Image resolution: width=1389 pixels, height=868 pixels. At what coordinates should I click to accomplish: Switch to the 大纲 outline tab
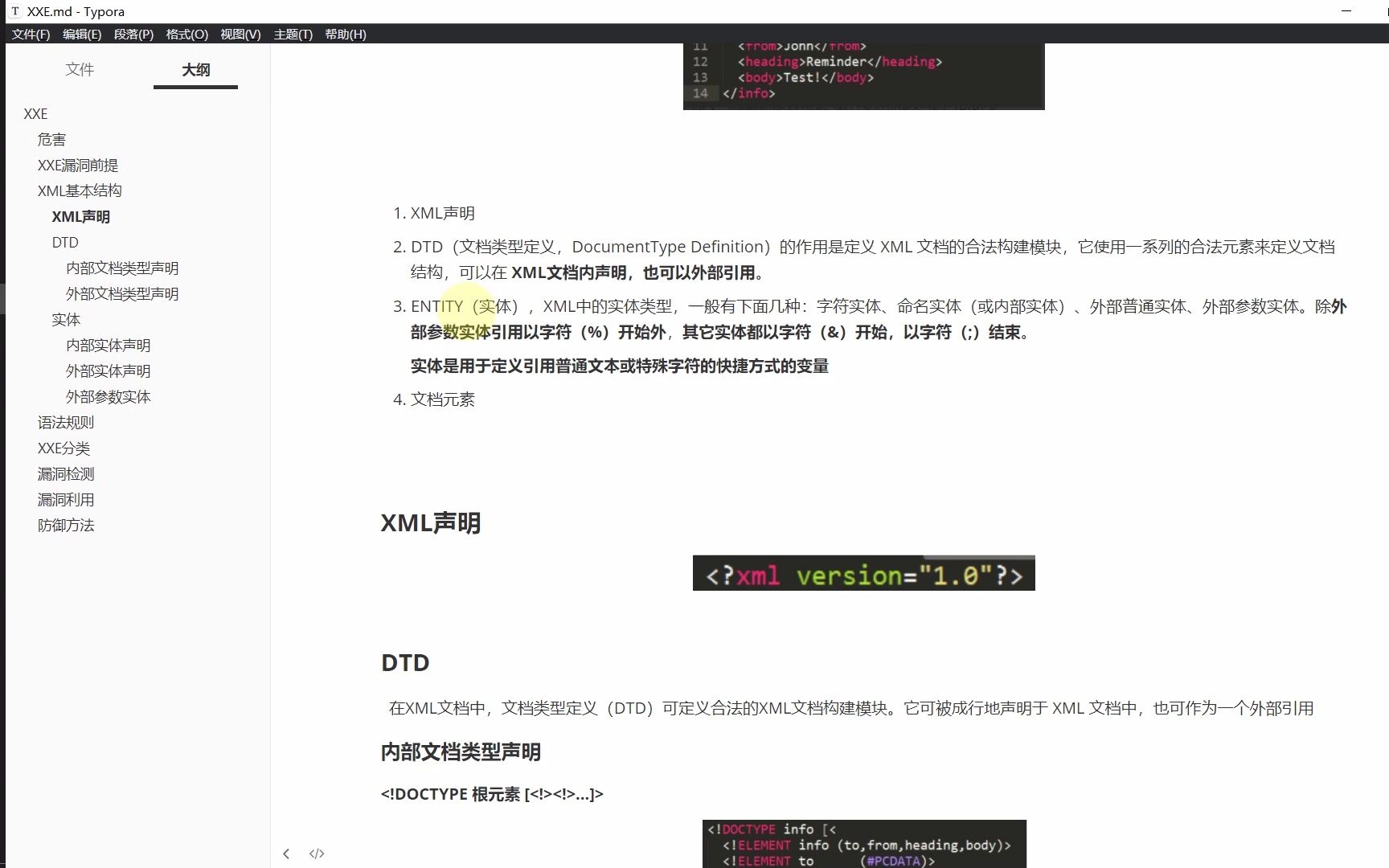195,69
